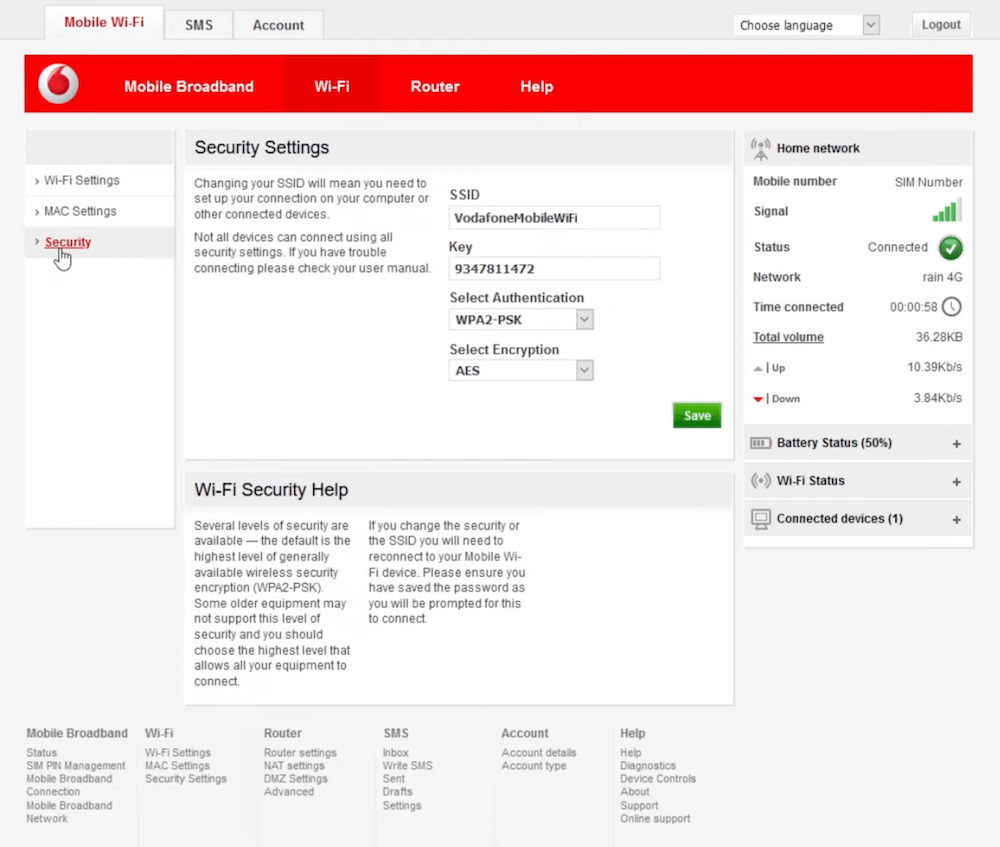Screen dimensions: 1000x847
Task: Click the Vodafone logo
Action: tap(57, 84)
